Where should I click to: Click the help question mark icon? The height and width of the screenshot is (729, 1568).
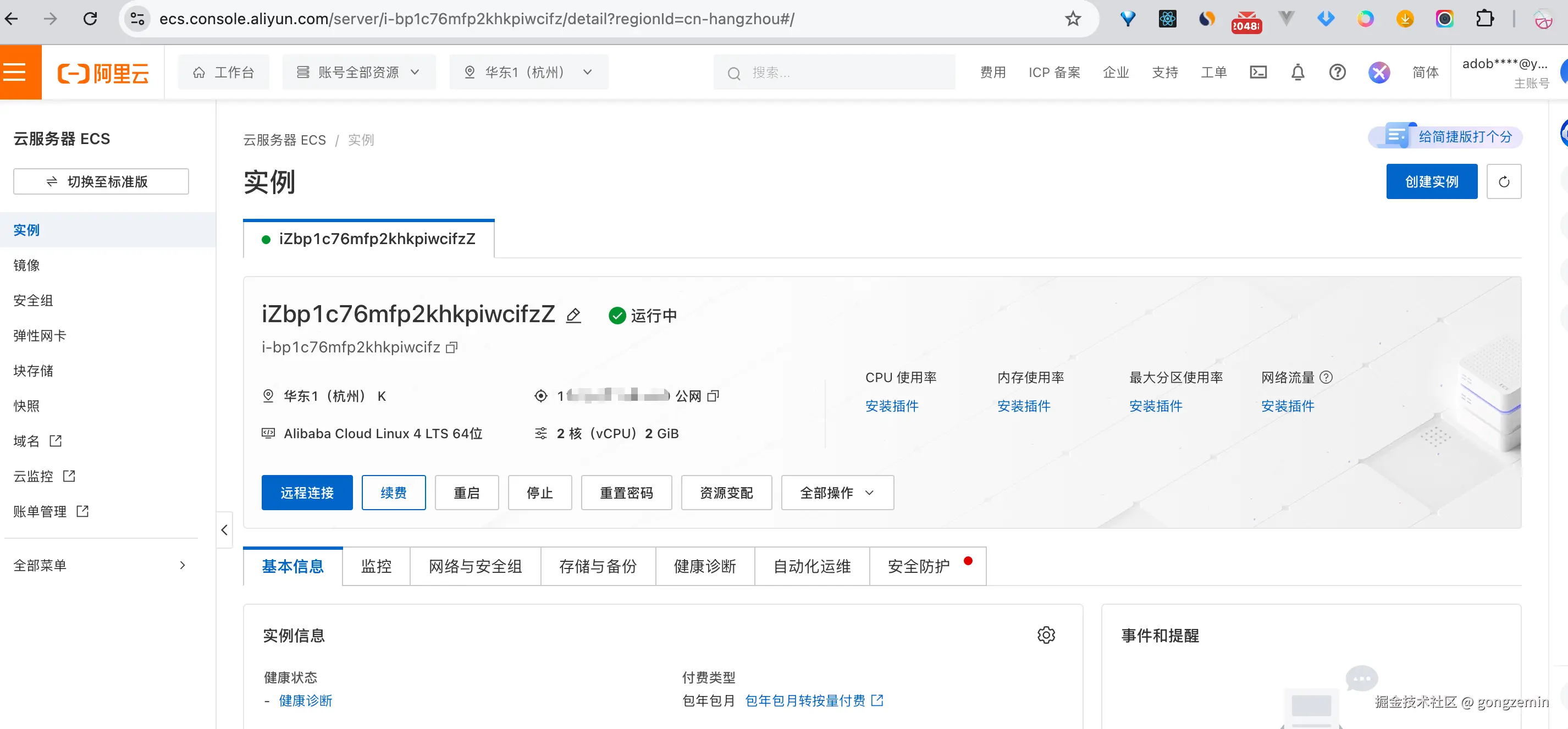click(1337, 73)
